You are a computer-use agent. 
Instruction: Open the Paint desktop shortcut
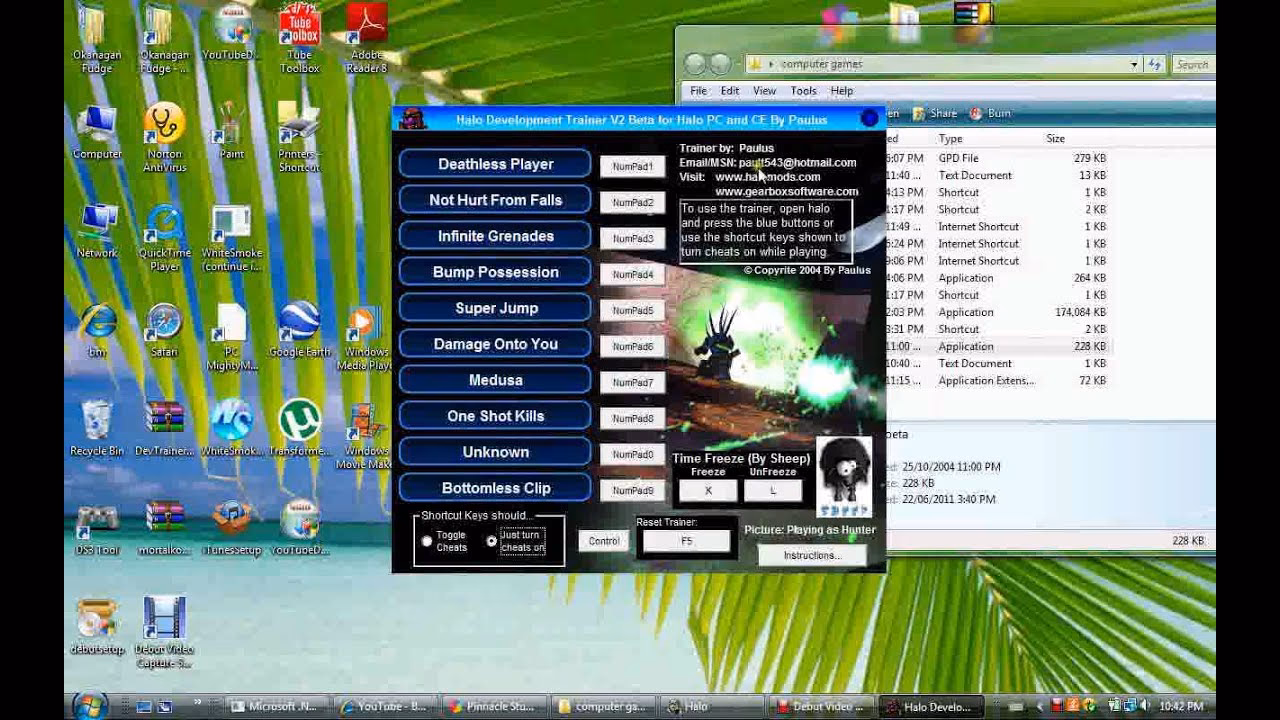[x=231, y=130]
